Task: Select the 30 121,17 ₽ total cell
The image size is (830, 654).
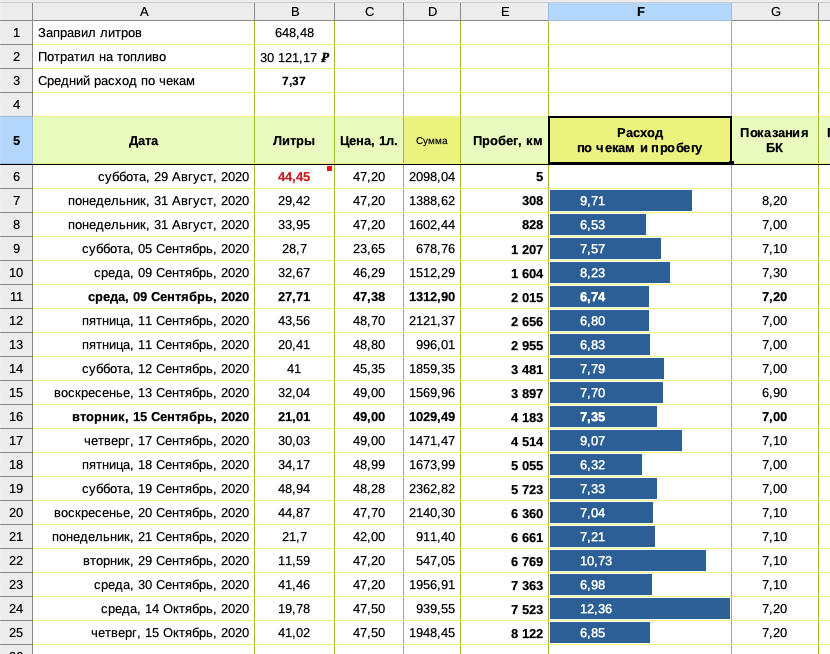Action: pyautogui.click(x=294, y=57)
